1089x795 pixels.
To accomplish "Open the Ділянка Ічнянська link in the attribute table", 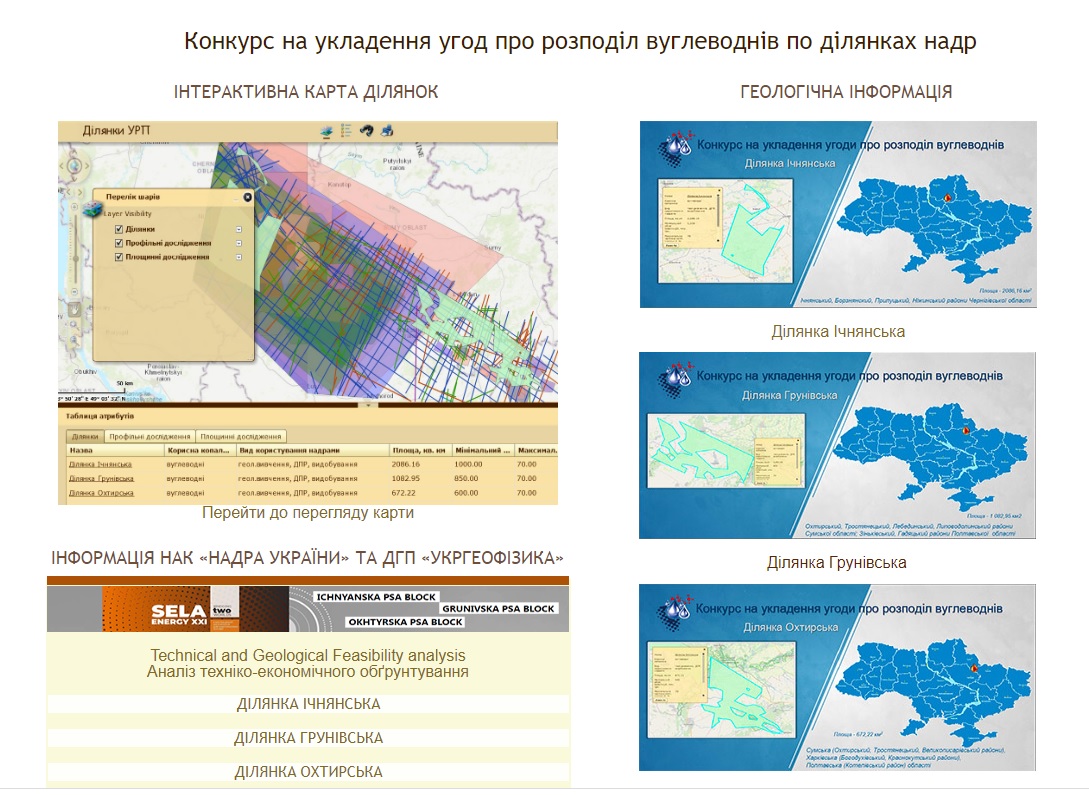I will point(101,465).
